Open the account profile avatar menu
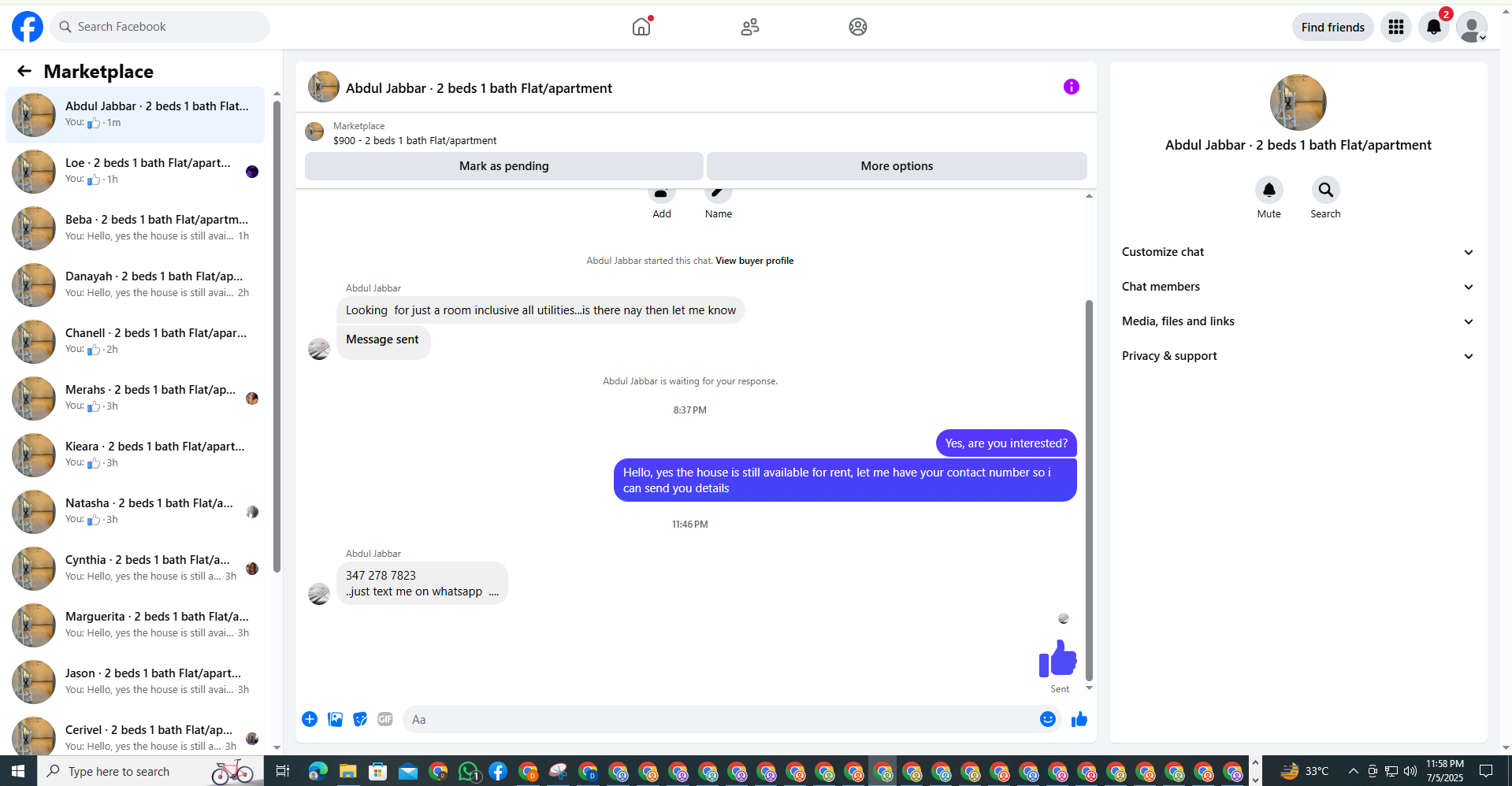1512x786 pixels. [1472, 27]
